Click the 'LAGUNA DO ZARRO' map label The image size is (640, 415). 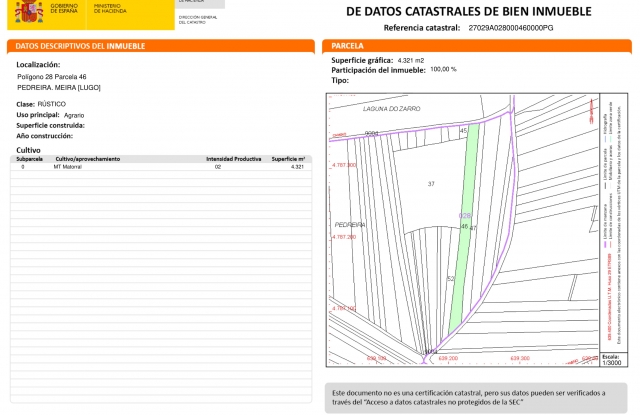pyautogui.click(x=391, y=109)
